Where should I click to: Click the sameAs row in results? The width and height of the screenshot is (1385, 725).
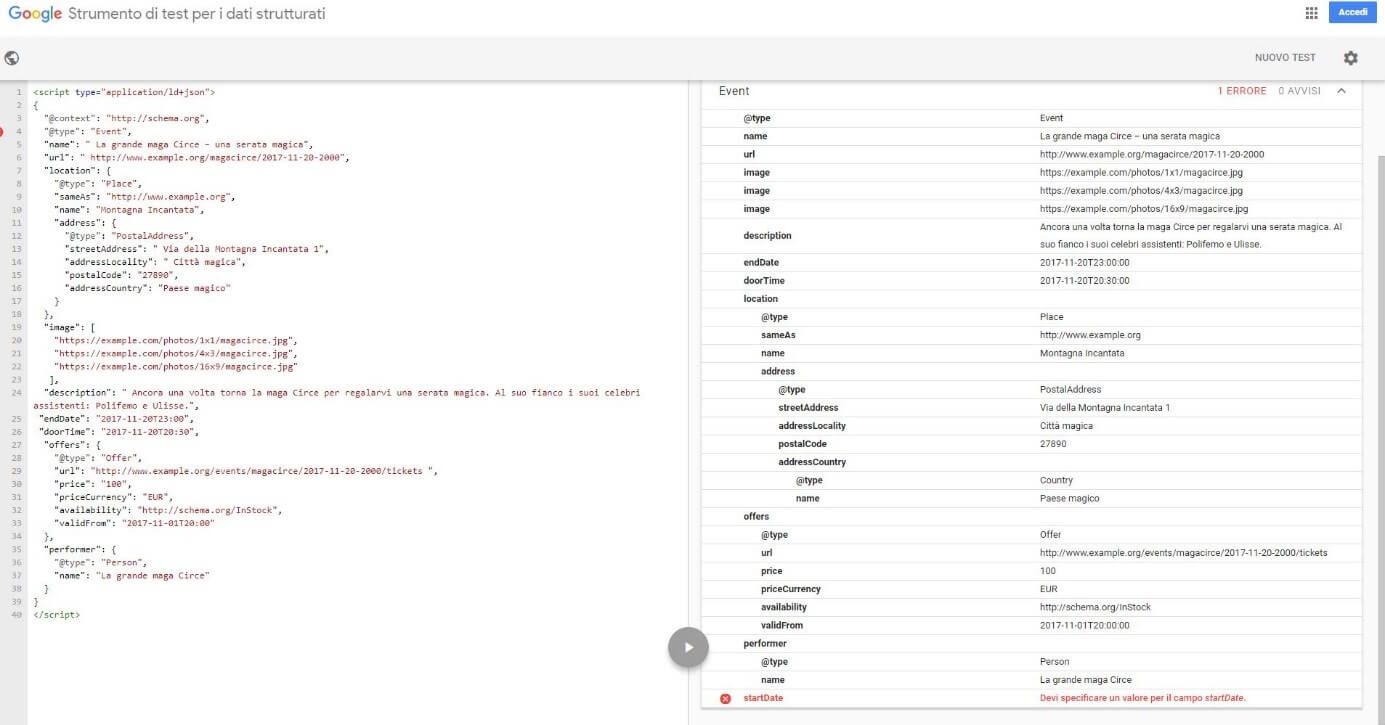[x=1031, y=335]
